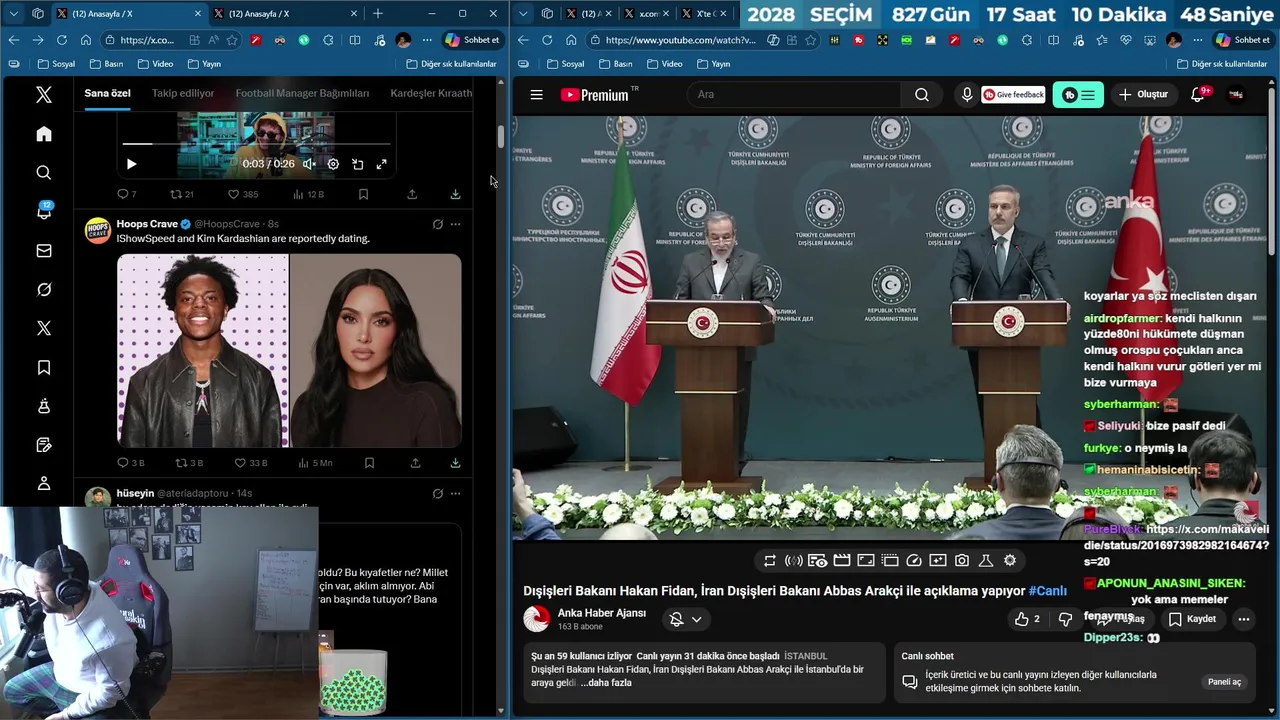The height and width of the screenshot is (720, 1280).
Task: Download media from the Hoops Crave post
Action: coord(455,463)
